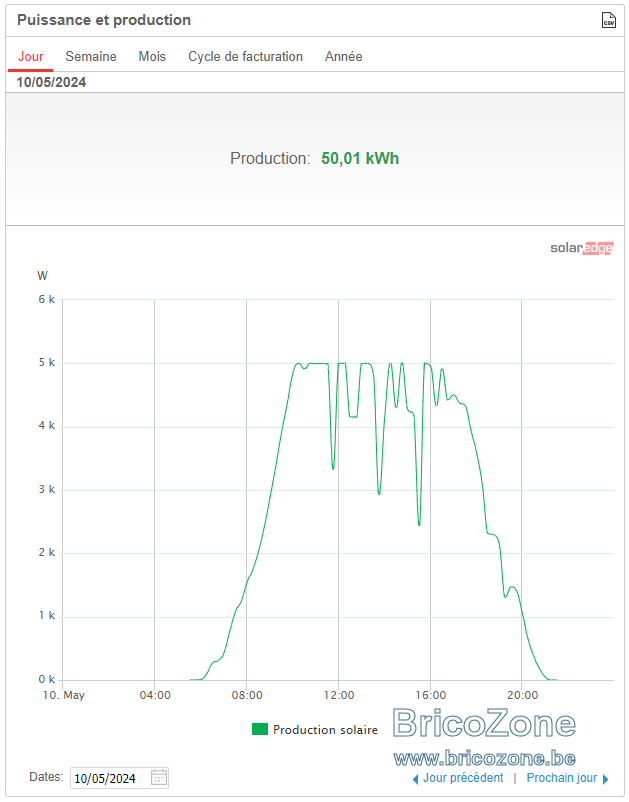Click the www.bricozone.be watermark link

point(485,758)
